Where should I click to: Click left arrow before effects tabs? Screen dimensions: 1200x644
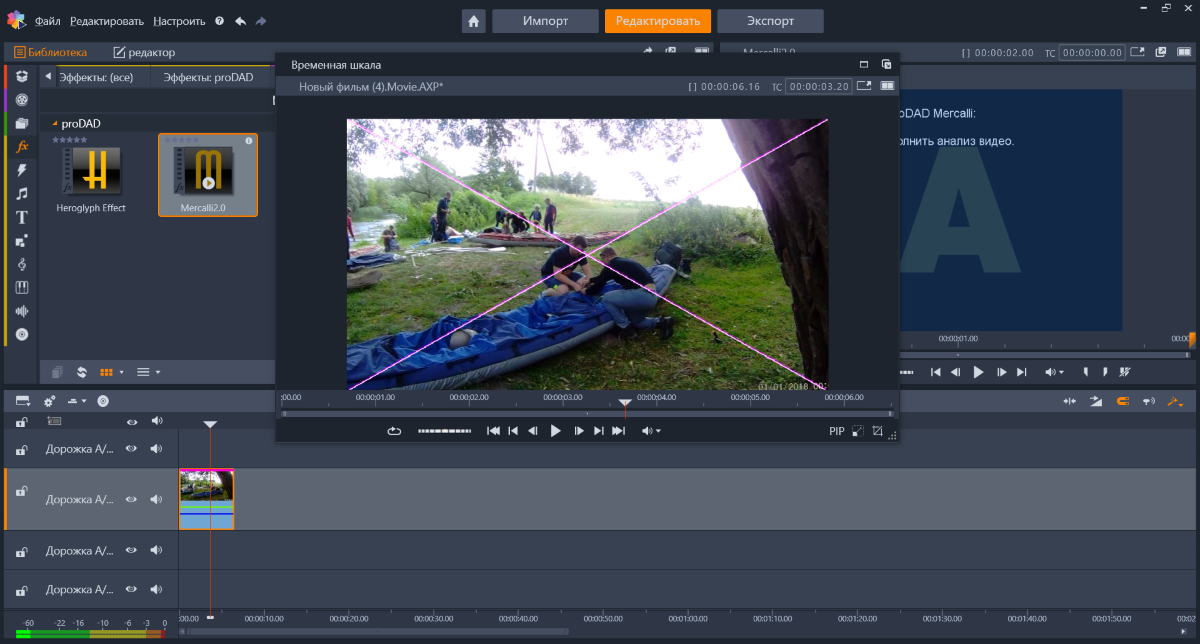[48, 76]
